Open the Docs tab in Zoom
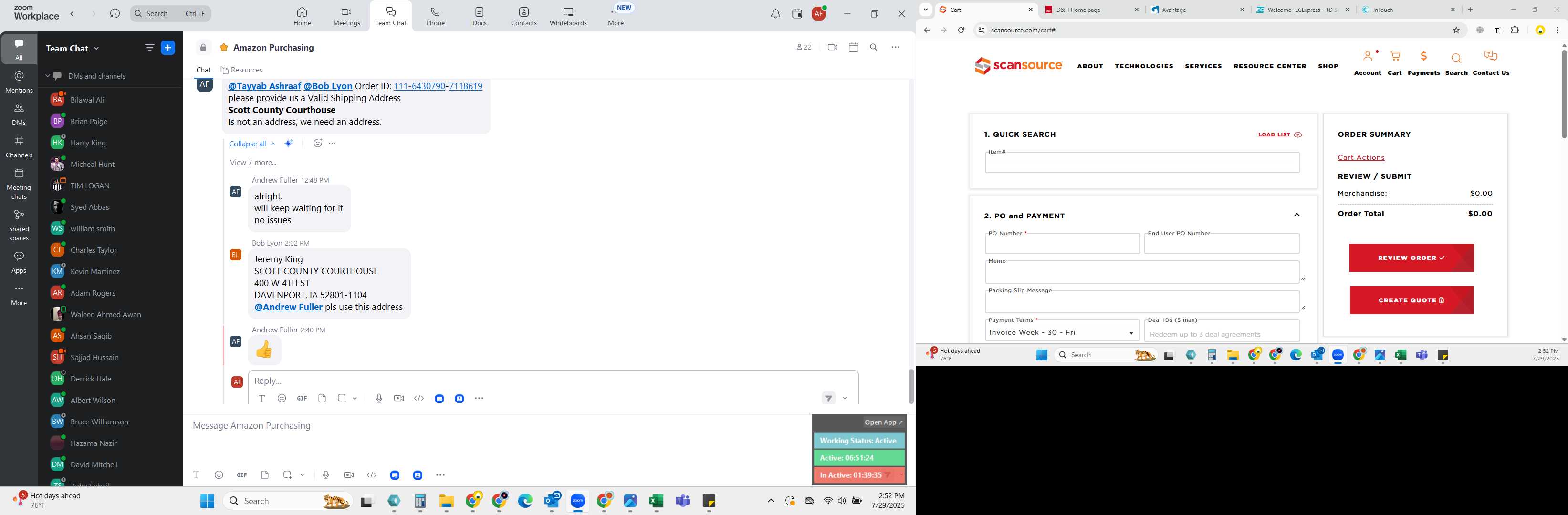Image resolution: width=1568 pixels, height=515 pixels. coord(480,16)
